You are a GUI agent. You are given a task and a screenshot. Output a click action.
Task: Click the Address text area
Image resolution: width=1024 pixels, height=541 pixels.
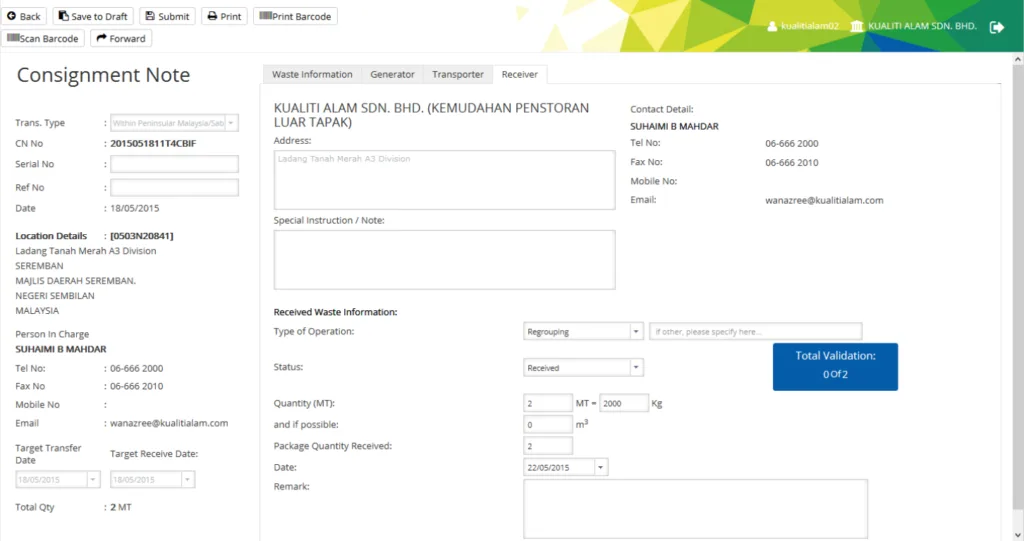pos(444,180)
